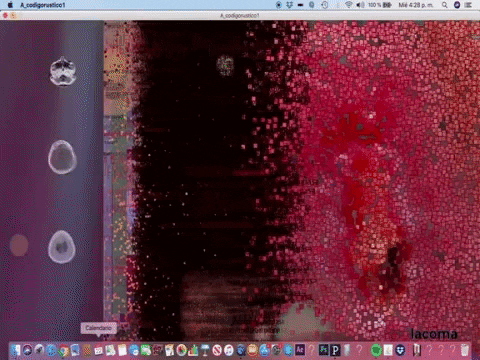Open Calendar from the Dock
Viewport: 480px width, 360px height.
(x=98, y=350)
